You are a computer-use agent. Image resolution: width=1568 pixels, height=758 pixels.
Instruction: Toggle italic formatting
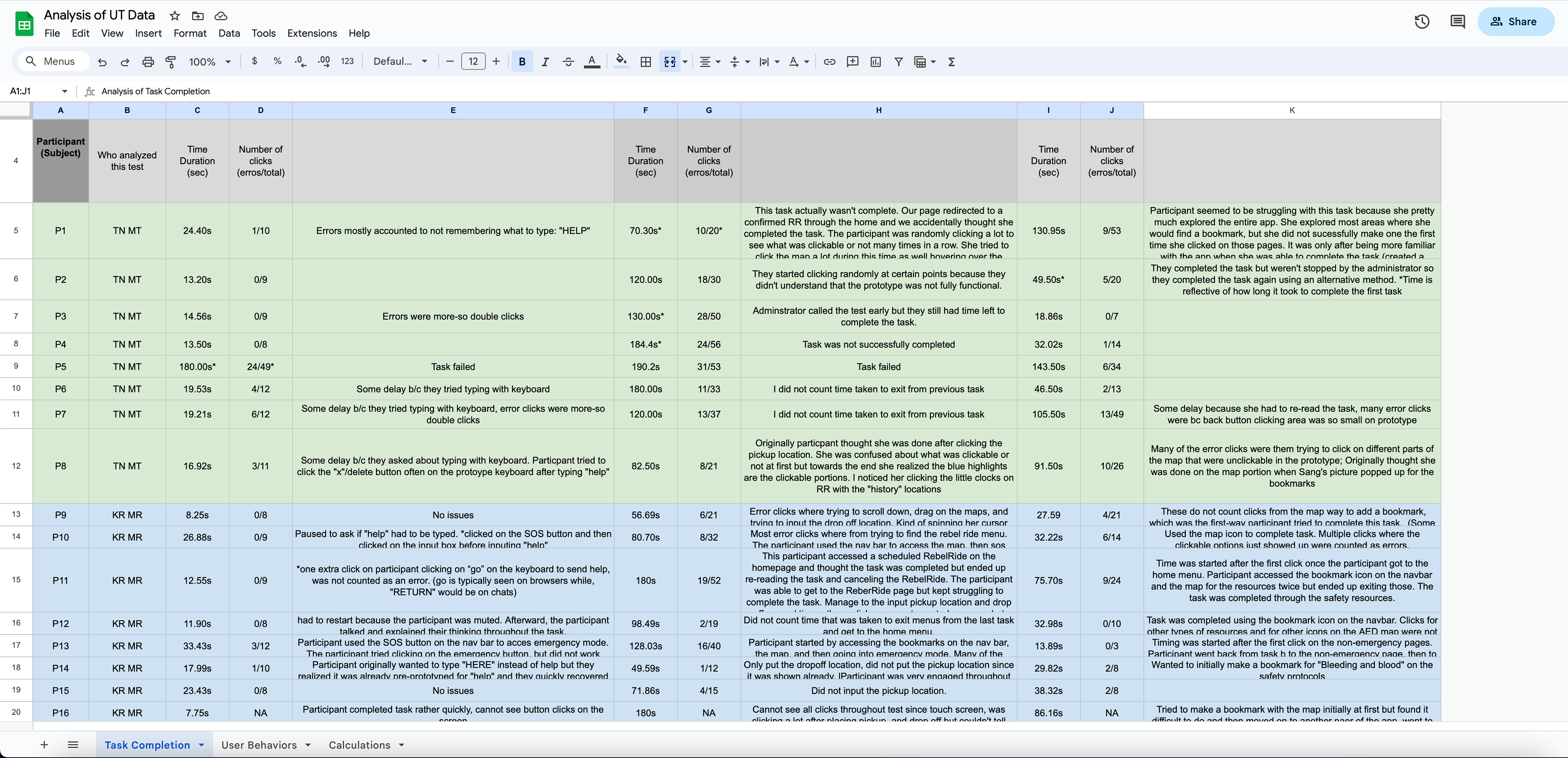click(546, 62)
